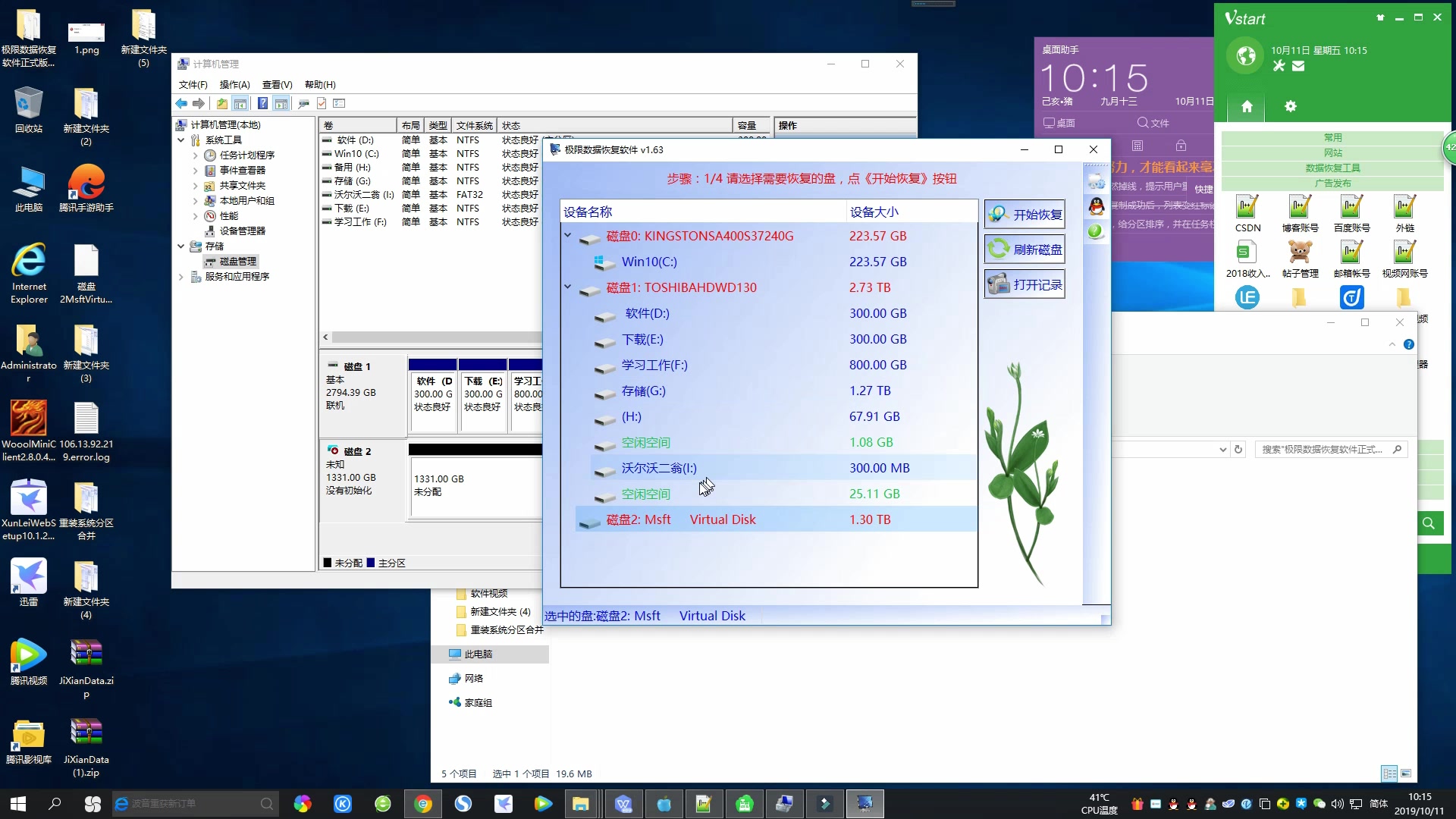
Task: Click the forward arrow in Computer Management toolbar
Action: [199, 103]
